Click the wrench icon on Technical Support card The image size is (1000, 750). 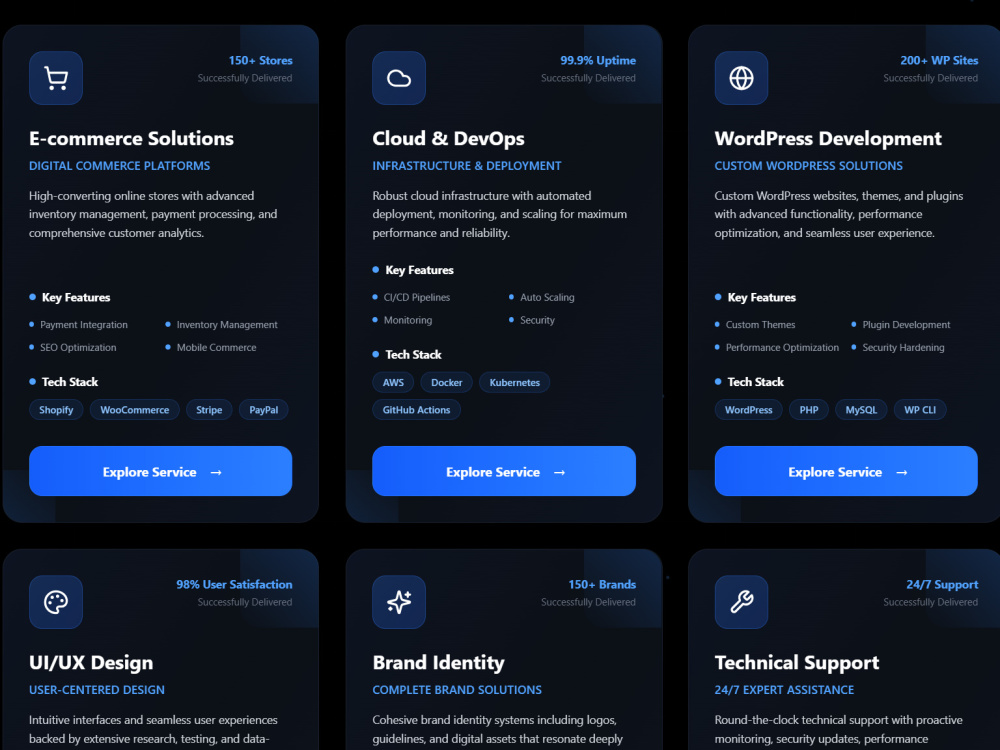[x=742, y=602]
